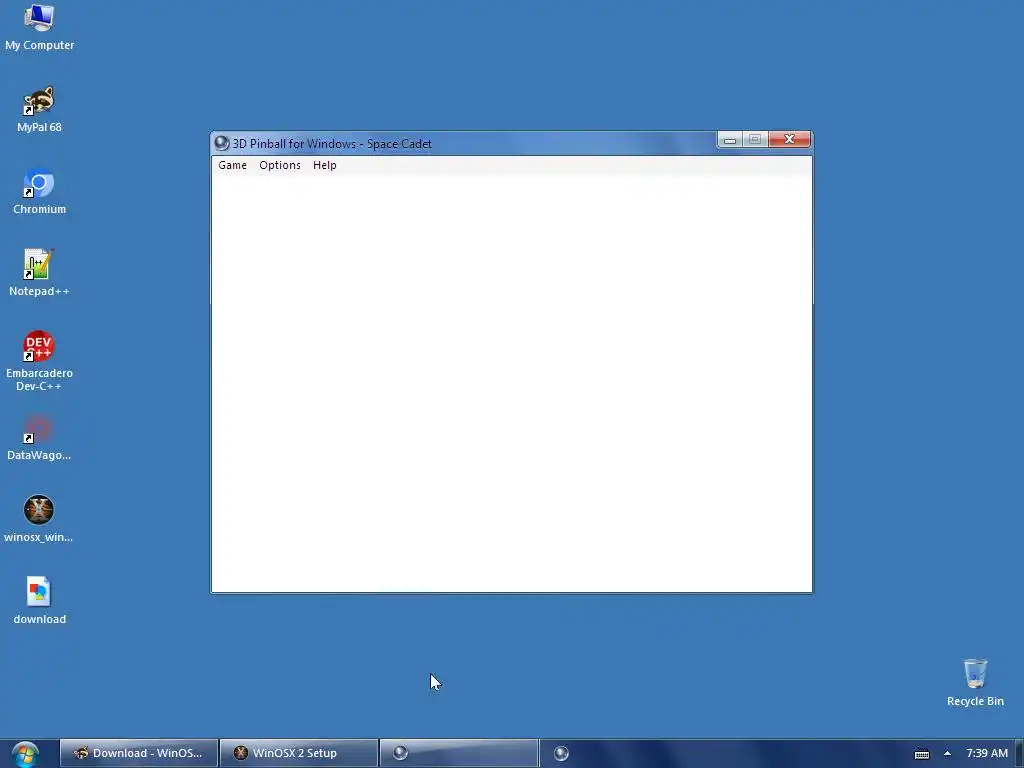This screenshot has width=1024, height=768.
Task: Select the Notepad++ desktop shortcut
Action: (x=39, y=274)
